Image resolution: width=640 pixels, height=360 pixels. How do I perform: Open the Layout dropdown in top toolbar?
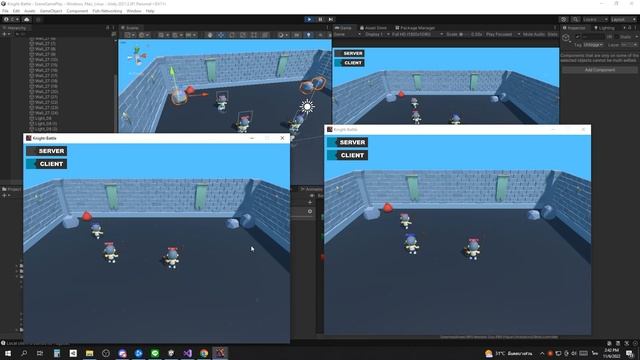(623, 19)
